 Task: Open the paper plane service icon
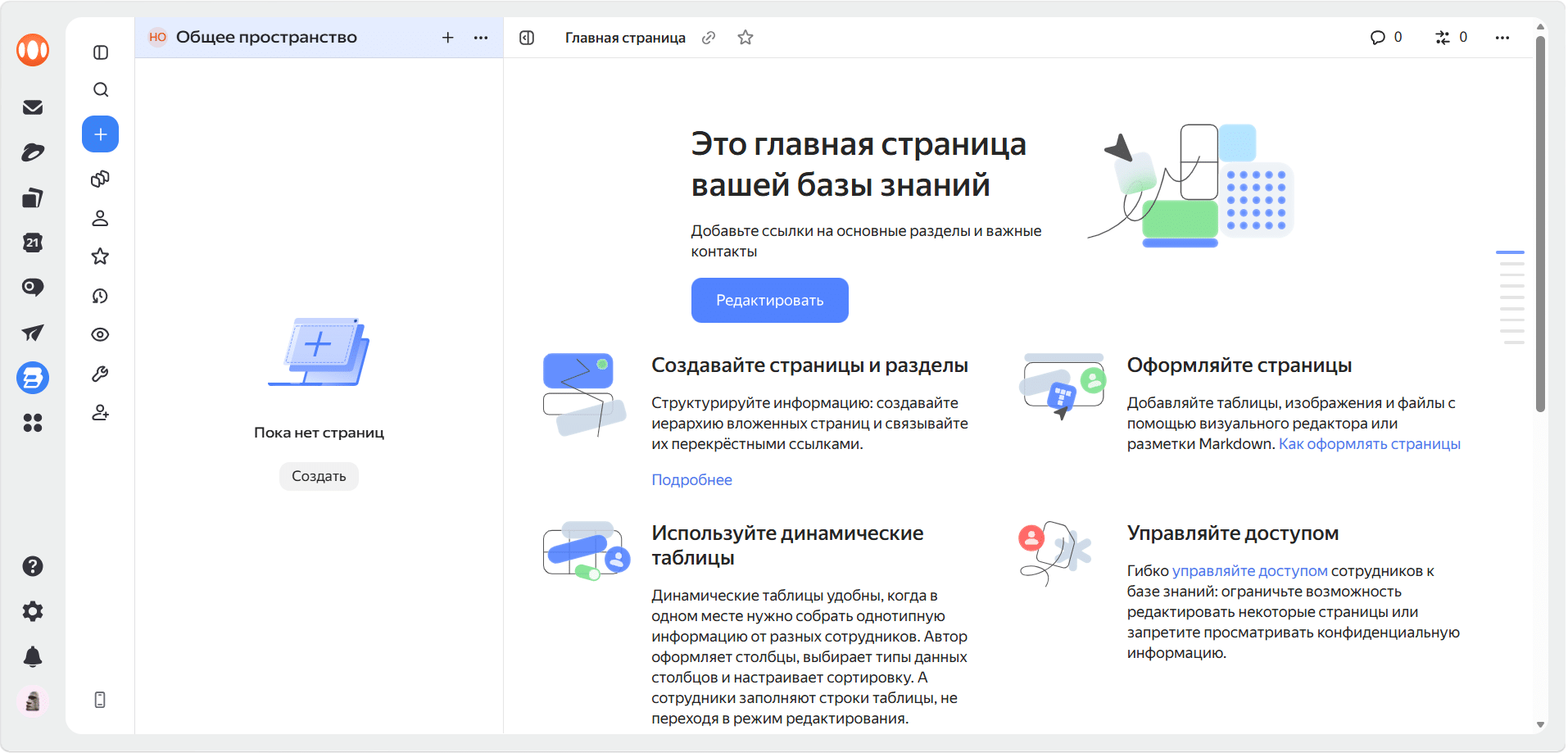[33, 333]
